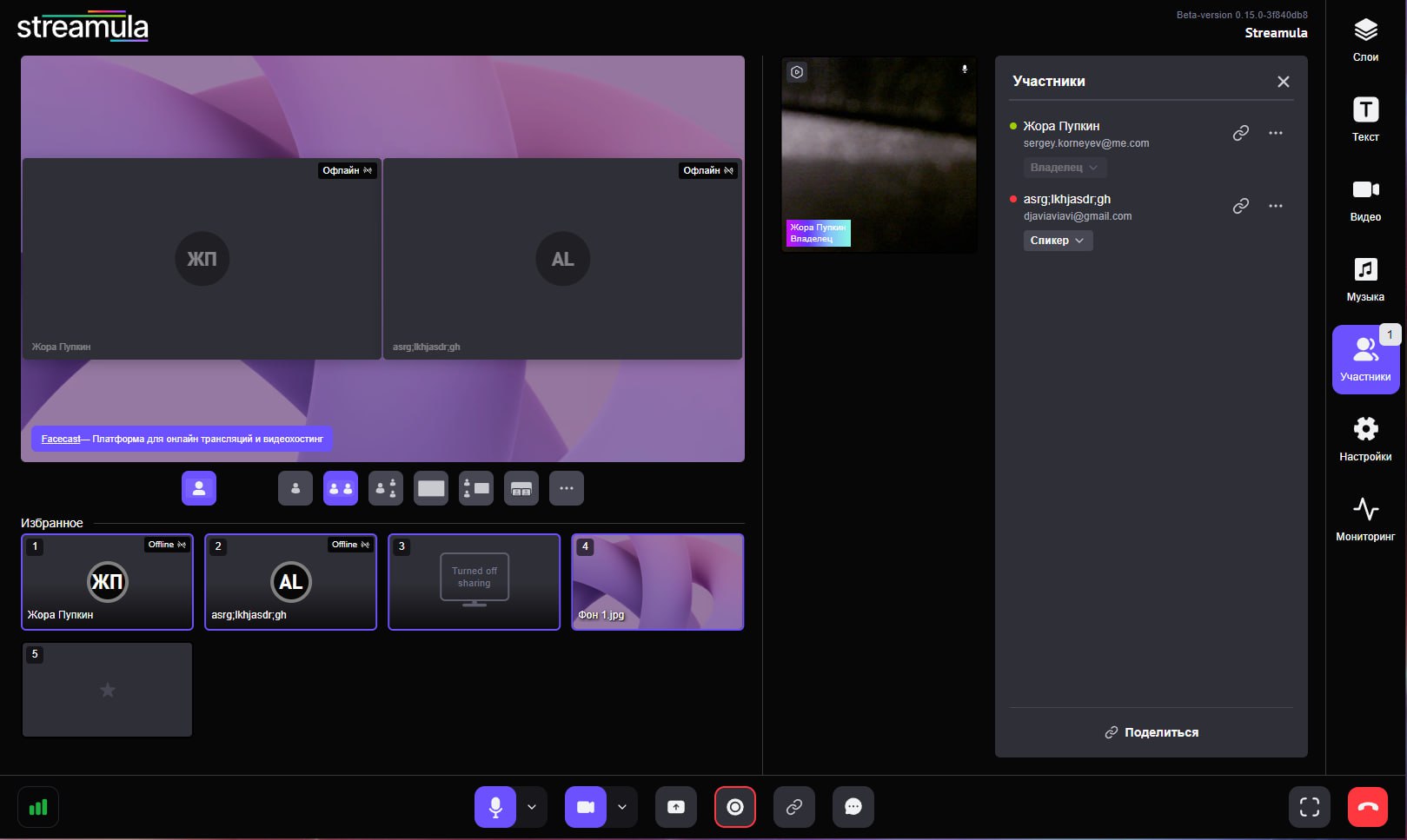Select the two-person layout preset
1407x840 pixels.
click(x=341, y=488)
